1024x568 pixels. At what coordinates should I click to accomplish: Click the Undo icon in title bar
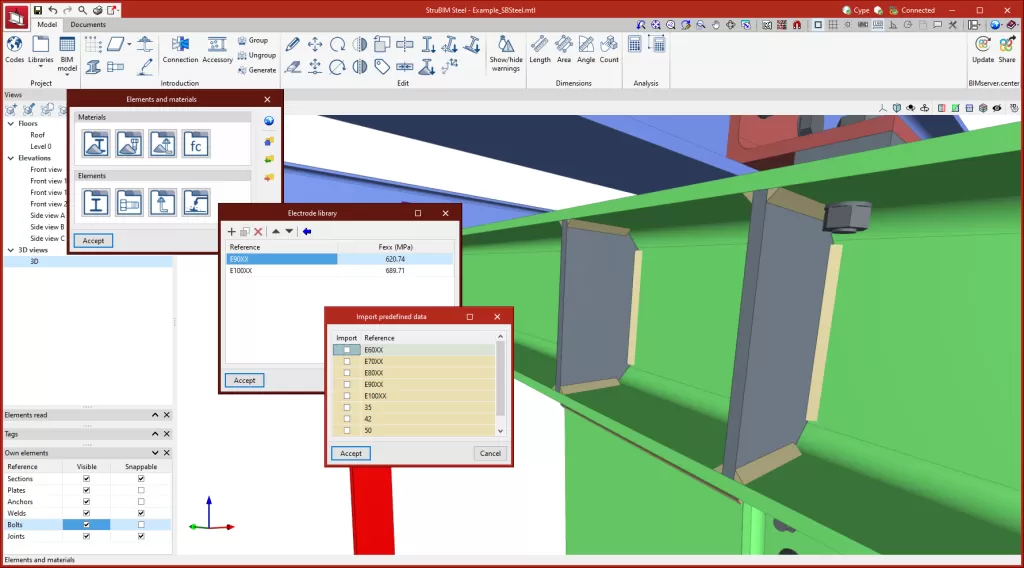[53, 10]
